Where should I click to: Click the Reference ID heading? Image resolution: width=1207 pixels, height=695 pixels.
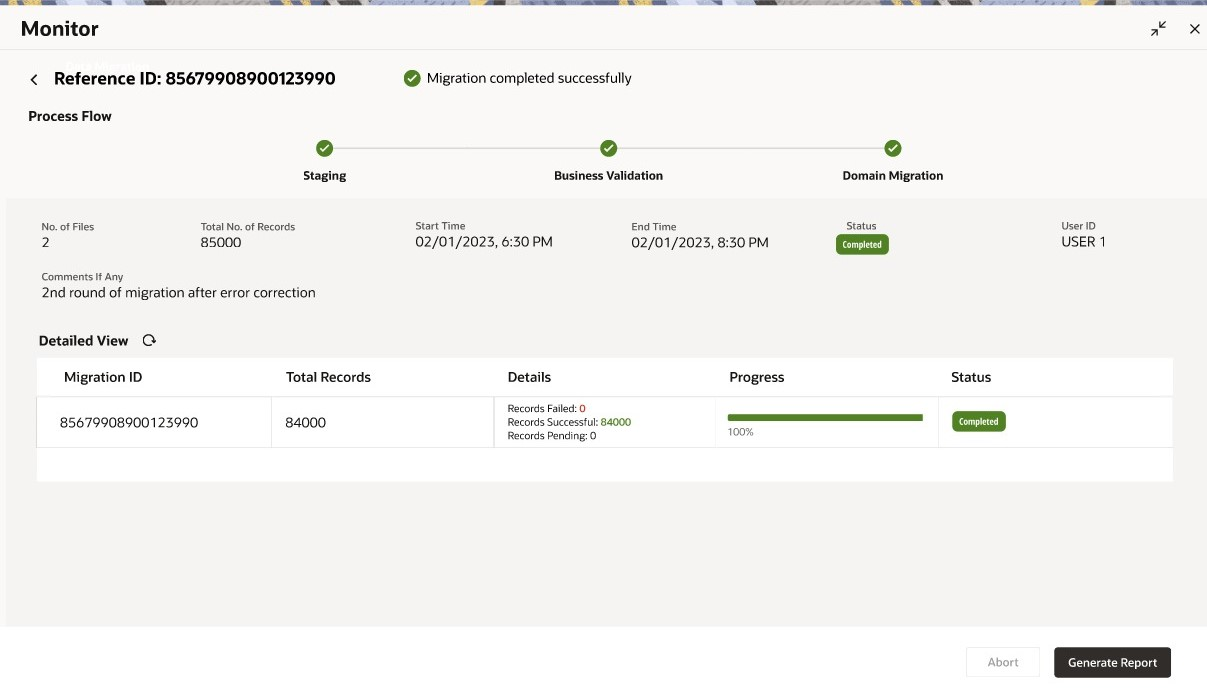195,79
